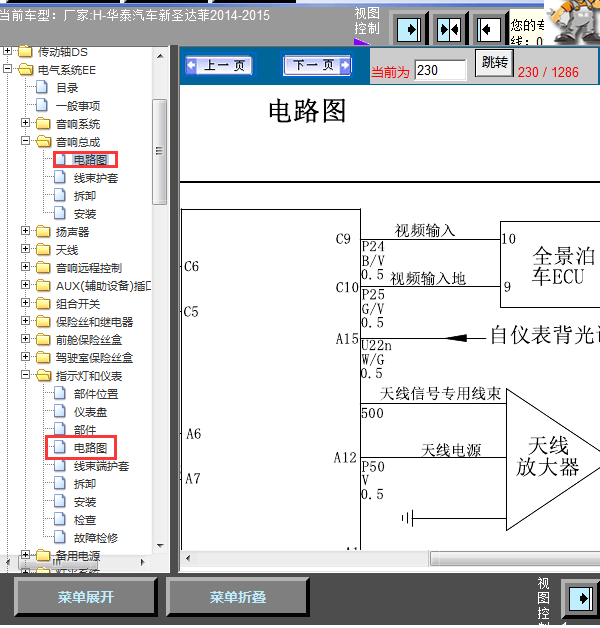Collapse the 电气系统EE folder
The height and width of the screenshot is (628, 600).
coord(8,69)
